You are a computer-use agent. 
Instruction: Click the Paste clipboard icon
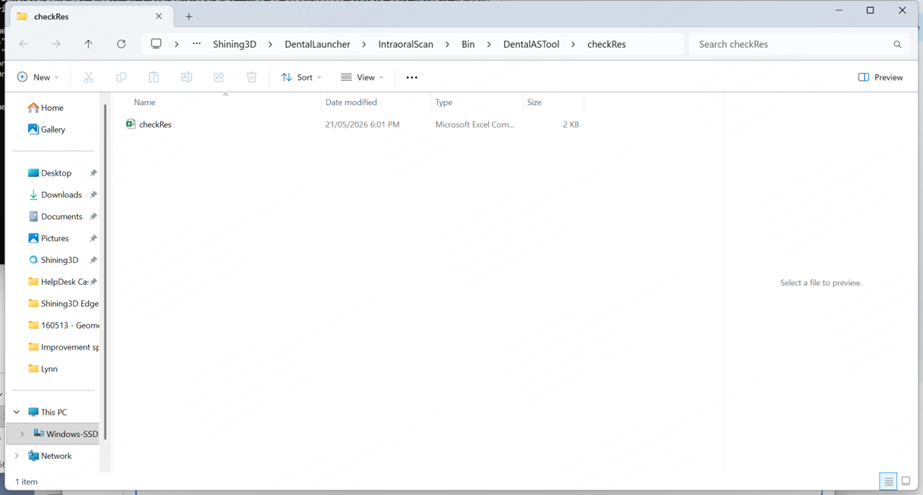154,77
